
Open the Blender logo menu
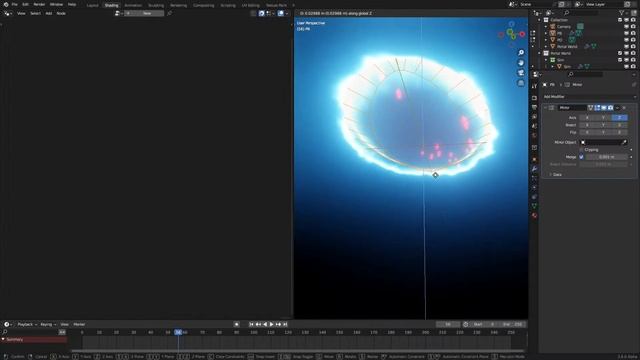tap(6, 4)
